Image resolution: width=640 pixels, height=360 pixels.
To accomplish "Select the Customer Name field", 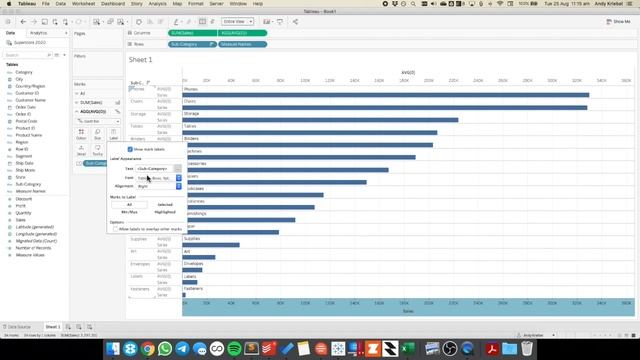I will (x=31, y=100).
